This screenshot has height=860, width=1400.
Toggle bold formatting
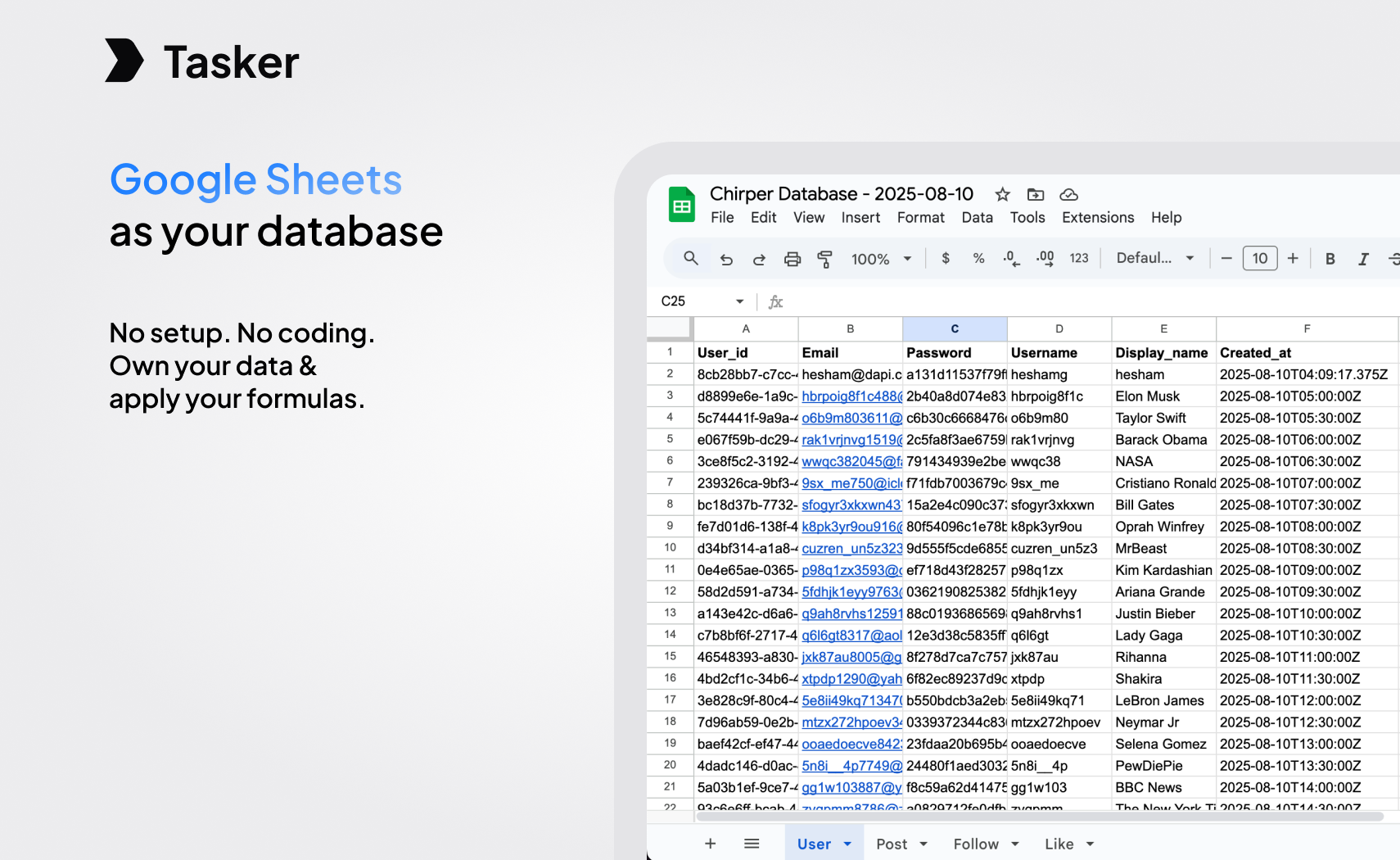(x=1330, y=259)
